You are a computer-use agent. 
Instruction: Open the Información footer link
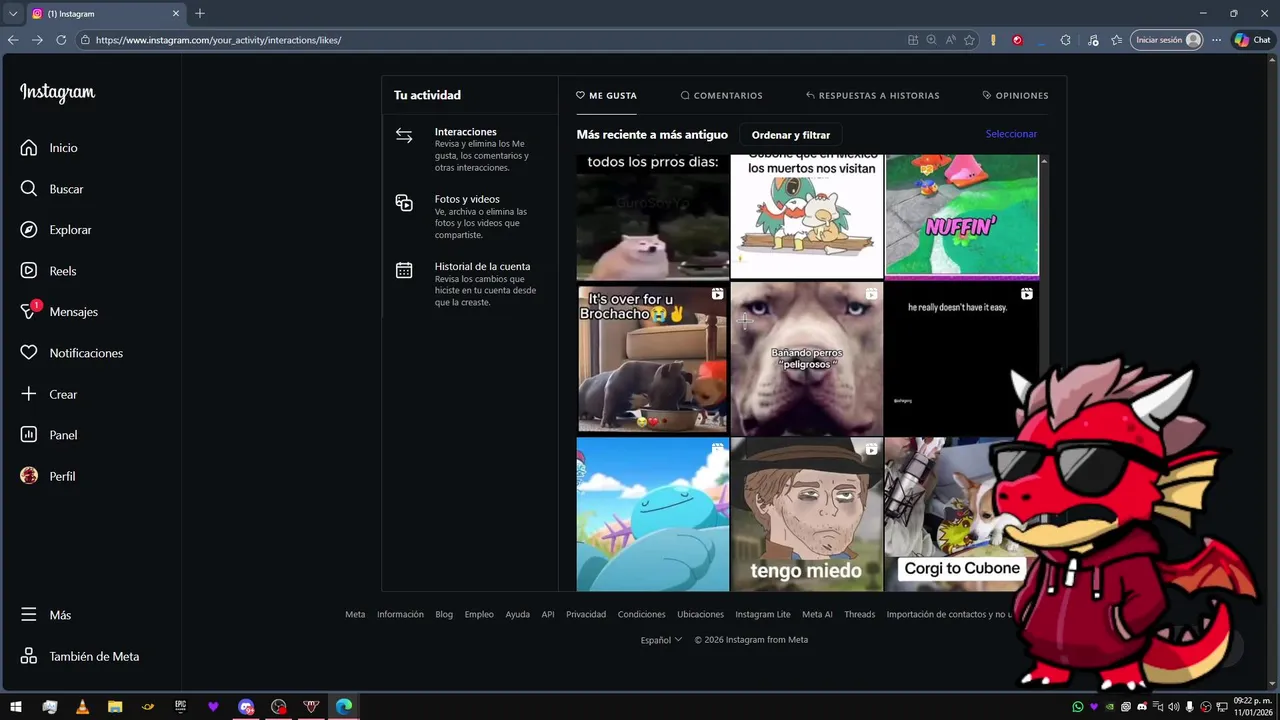tap(400, 614)
